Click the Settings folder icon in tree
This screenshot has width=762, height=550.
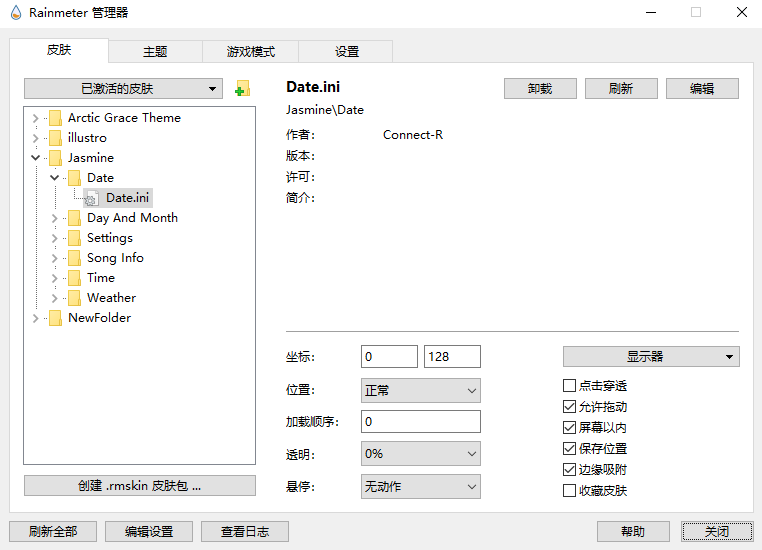click(x=74, y=238)
